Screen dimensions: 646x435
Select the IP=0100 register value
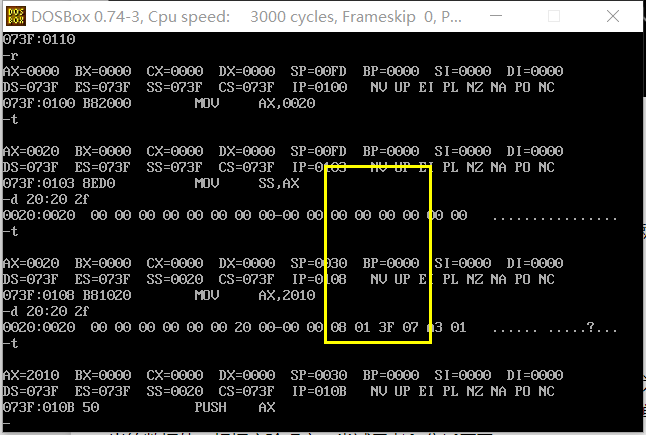tap(319, 87)
